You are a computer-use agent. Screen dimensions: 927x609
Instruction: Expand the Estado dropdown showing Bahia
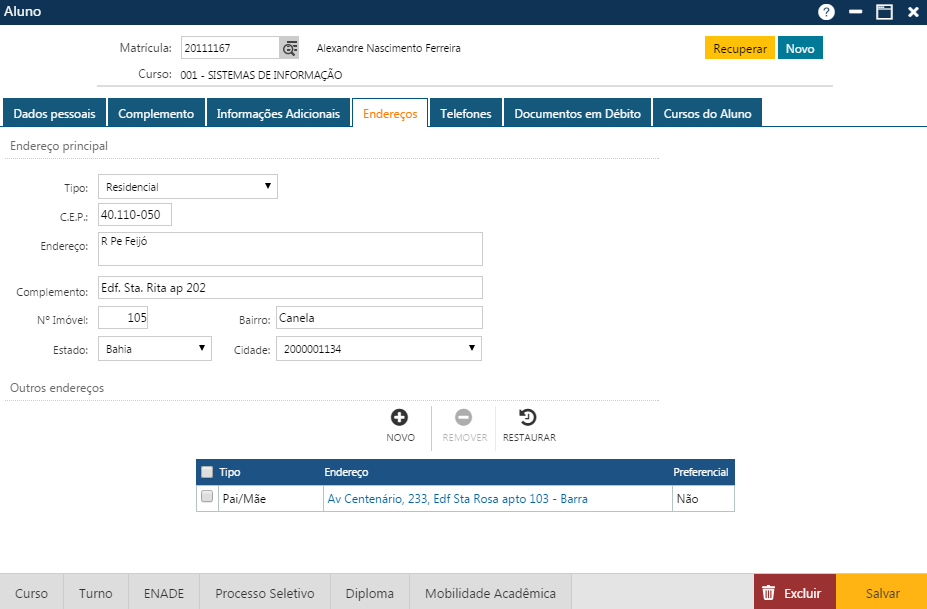coord(154,348)
